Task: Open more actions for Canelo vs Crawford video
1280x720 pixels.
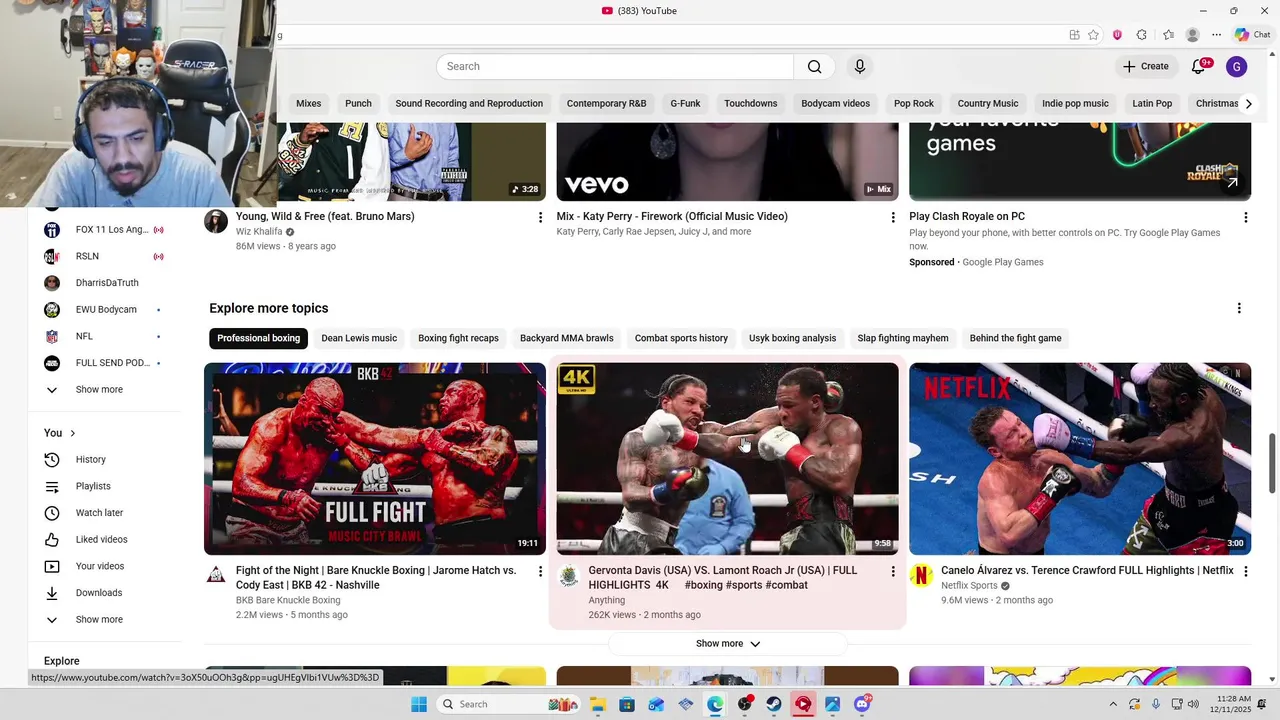Action: pyautogui.click(x=1245, y=571)
